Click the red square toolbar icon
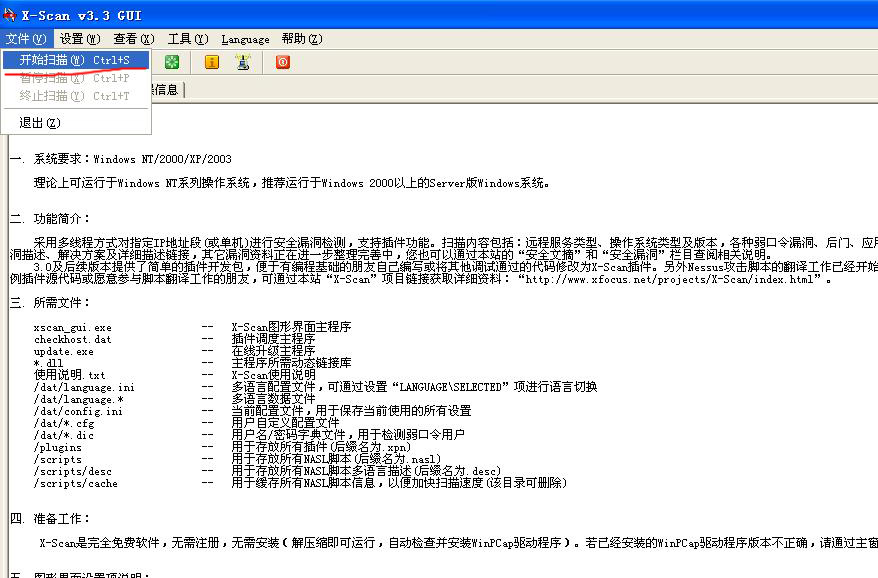Viewport: 878px width, 578px height. point(283,62)
